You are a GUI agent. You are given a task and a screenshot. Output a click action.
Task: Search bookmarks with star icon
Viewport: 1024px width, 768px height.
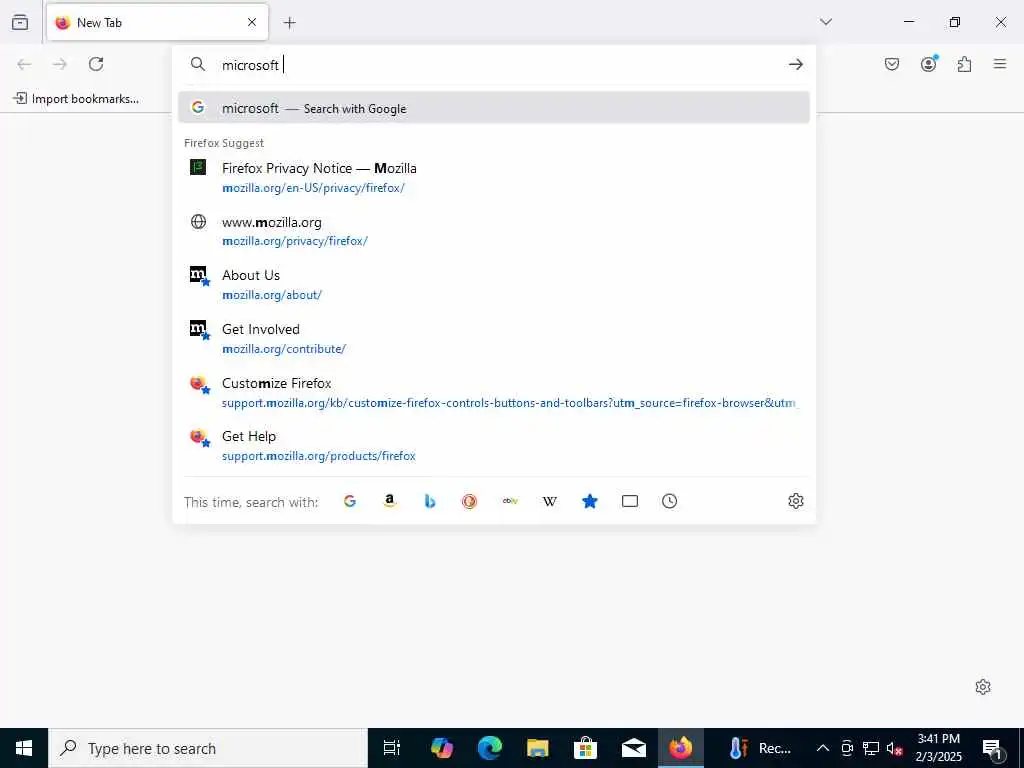(x=590, y=501)
